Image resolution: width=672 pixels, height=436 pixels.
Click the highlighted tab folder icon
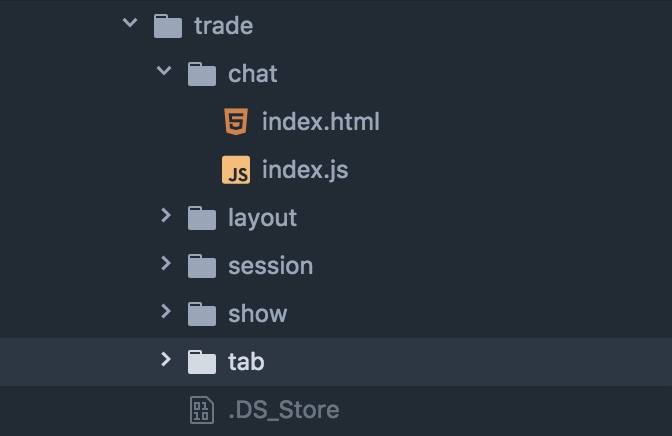tap(202, 362)
